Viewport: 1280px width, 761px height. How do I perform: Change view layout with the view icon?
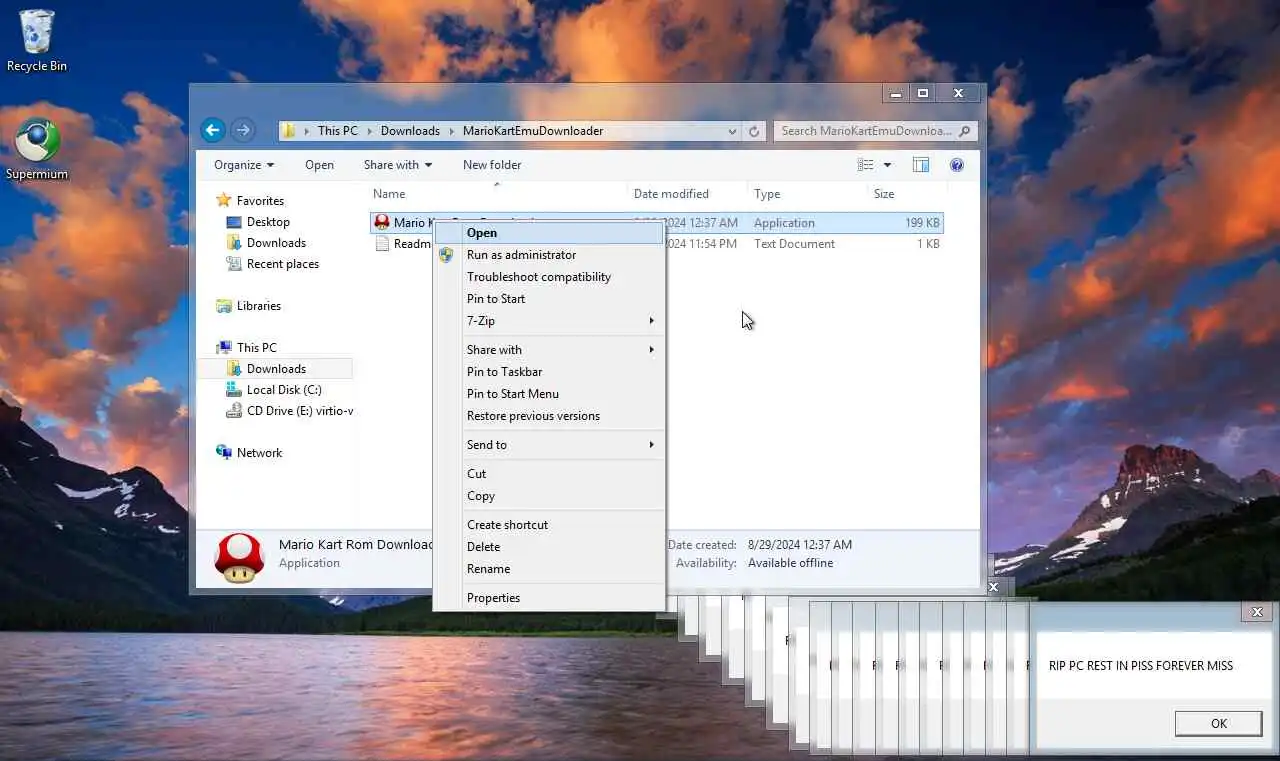point(866,165)
